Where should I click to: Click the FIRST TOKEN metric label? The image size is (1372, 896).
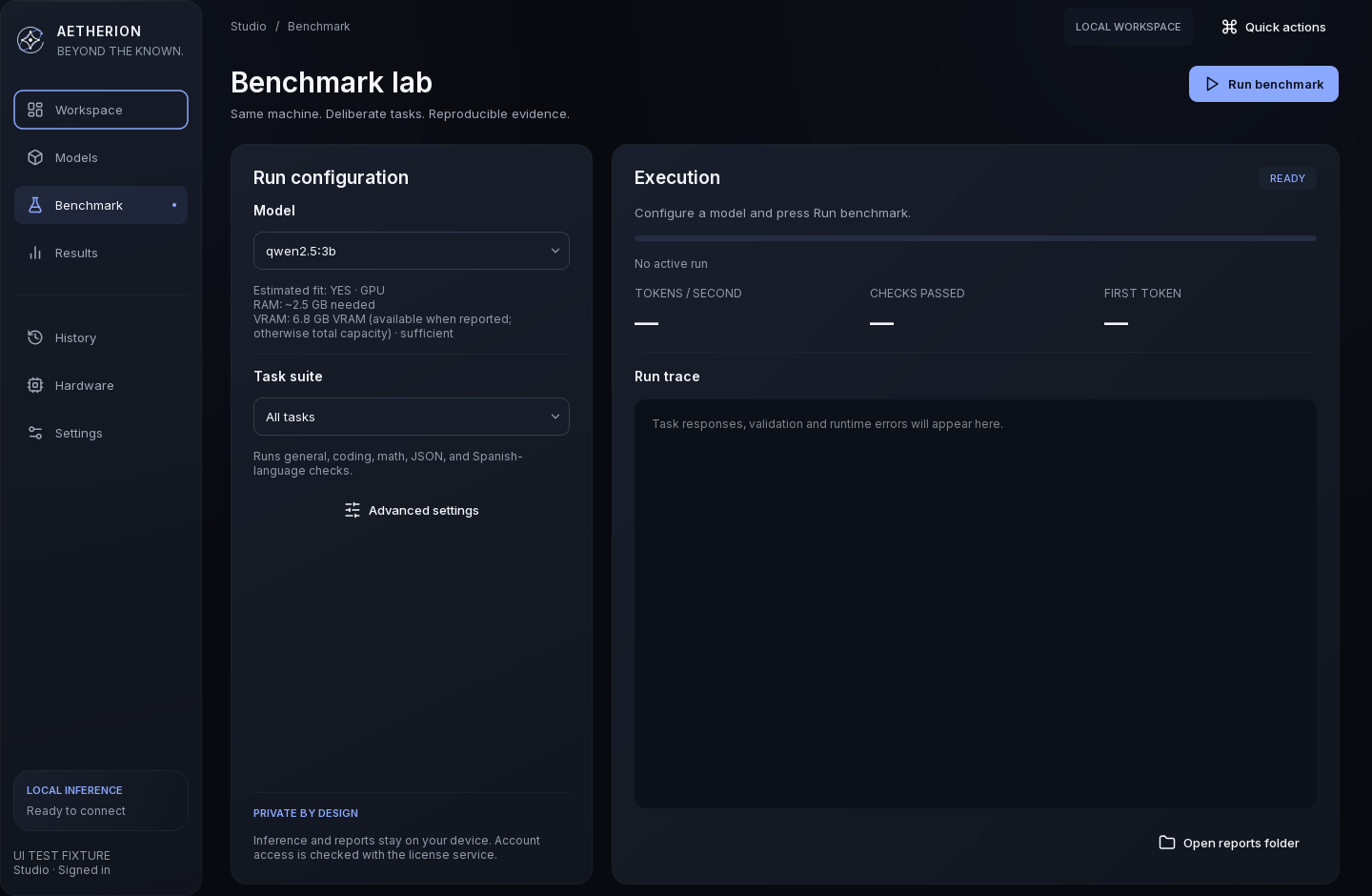1142,294
